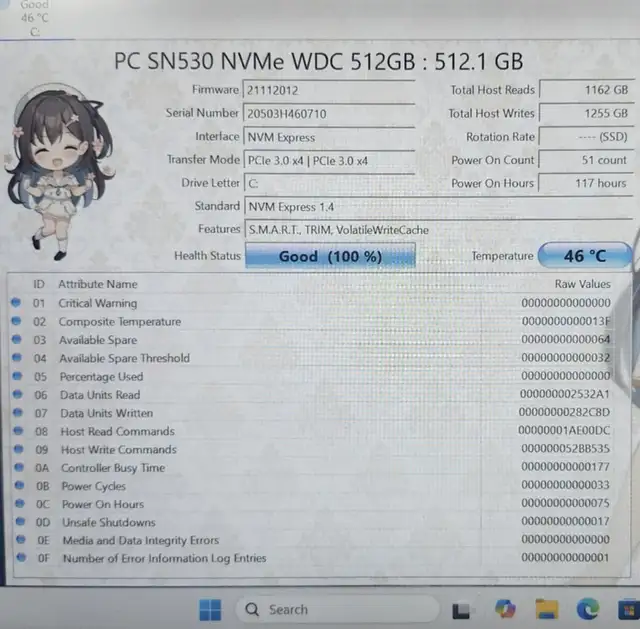Select the Available Spare Threshold attribute name
Screen dimensions: 640x629
click(x=124, y=358)
